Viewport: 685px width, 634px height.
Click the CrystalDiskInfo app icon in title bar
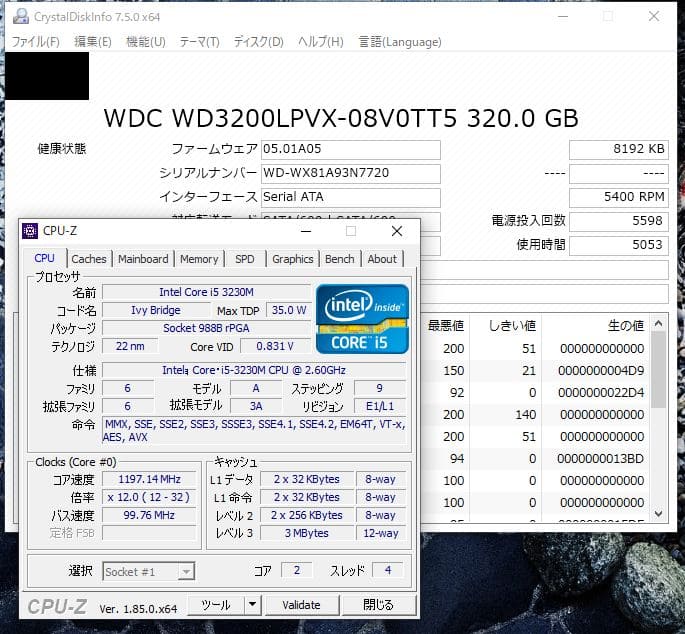pyautogui.click(x=20, y=17)
